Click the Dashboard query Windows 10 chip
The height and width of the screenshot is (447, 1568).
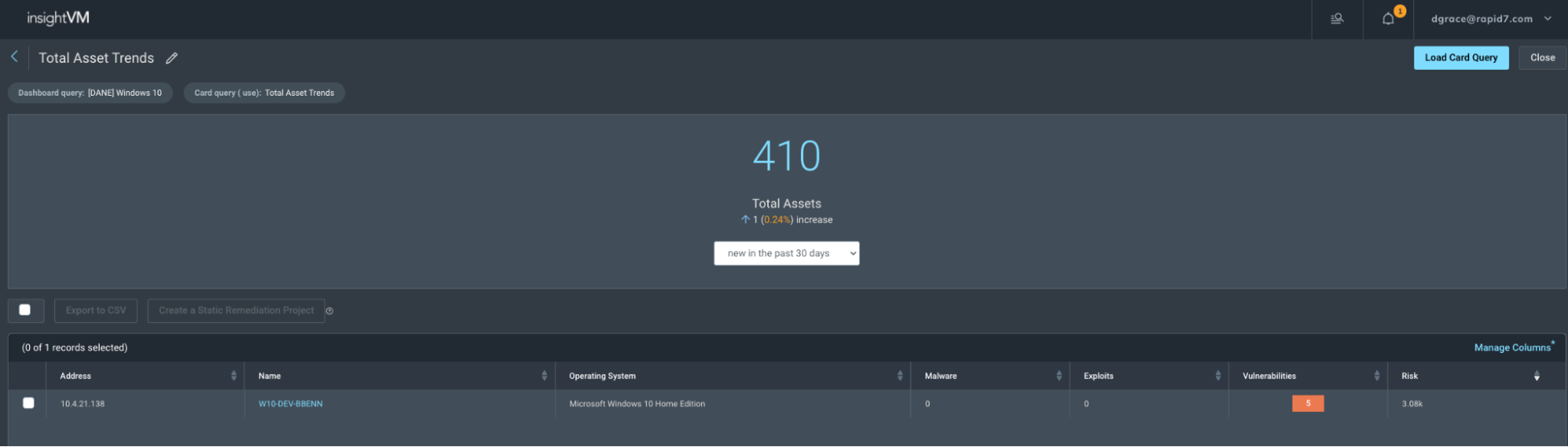point(90,93)
